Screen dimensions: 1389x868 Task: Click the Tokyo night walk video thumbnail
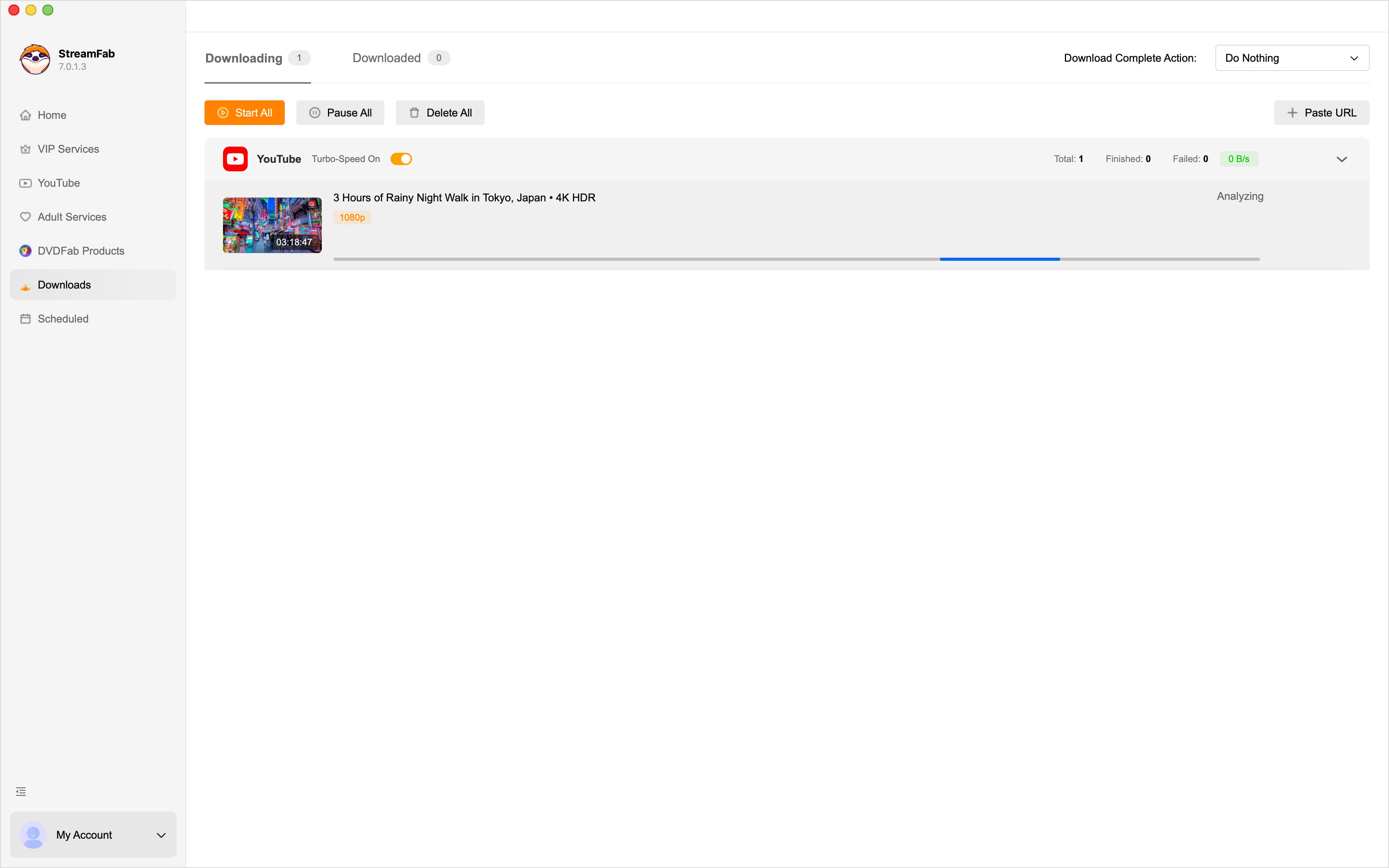[272, 225]
